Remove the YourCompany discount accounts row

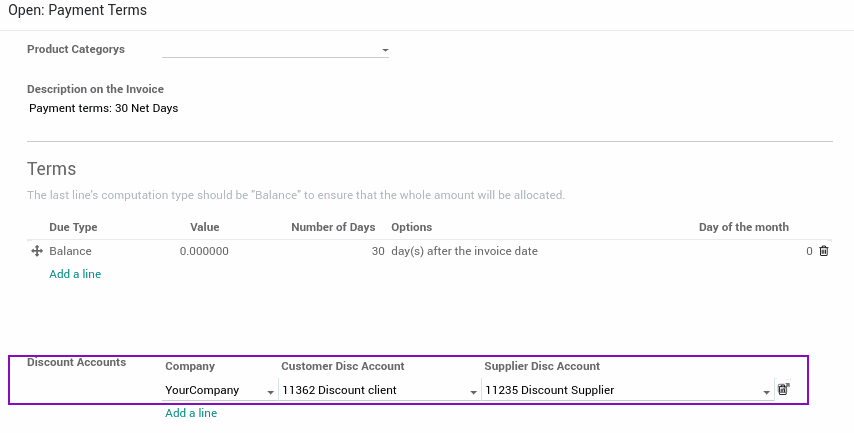point(783,389)
